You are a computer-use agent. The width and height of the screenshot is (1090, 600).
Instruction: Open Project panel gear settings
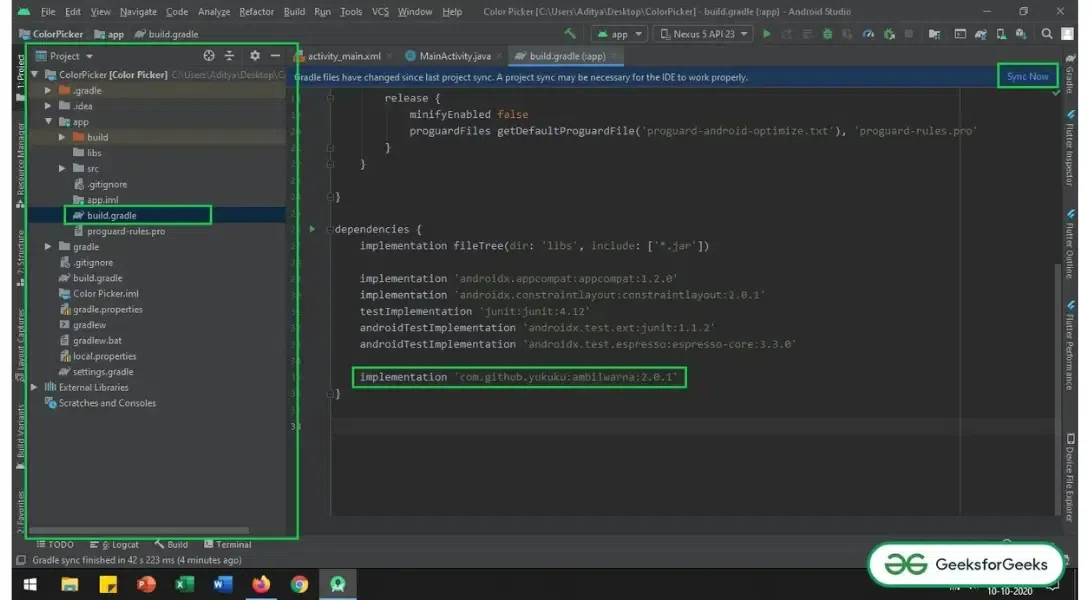click(x=254, y=56)
